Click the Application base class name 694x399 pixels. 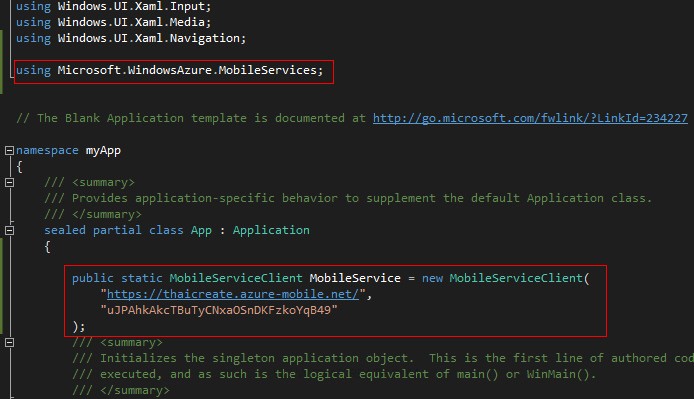(x=271, y=230)
